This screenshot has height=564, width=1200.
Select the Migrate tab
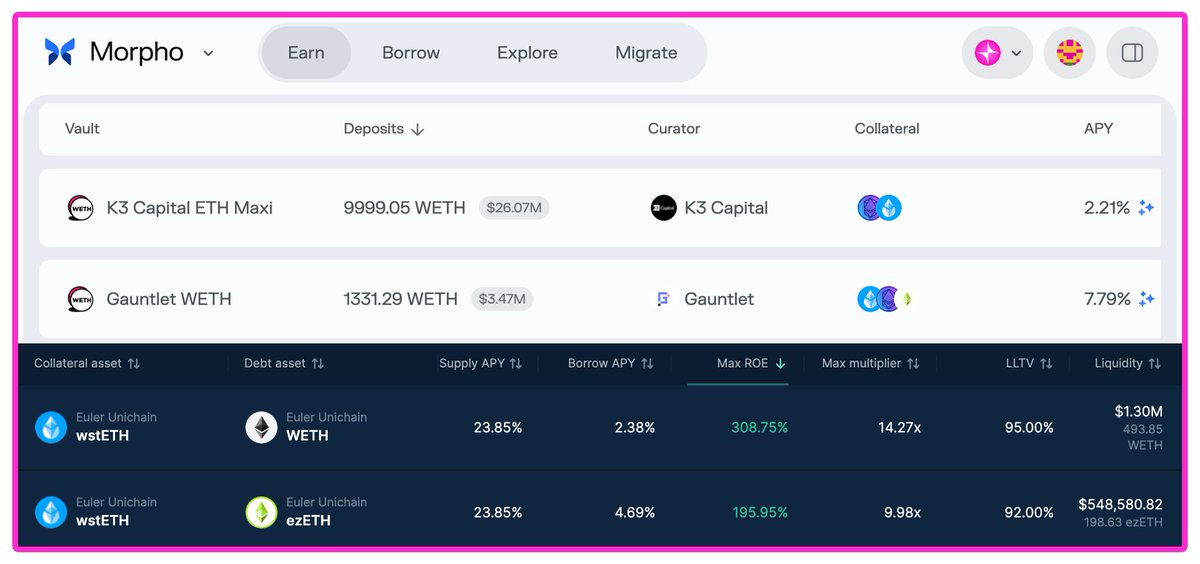646,53
